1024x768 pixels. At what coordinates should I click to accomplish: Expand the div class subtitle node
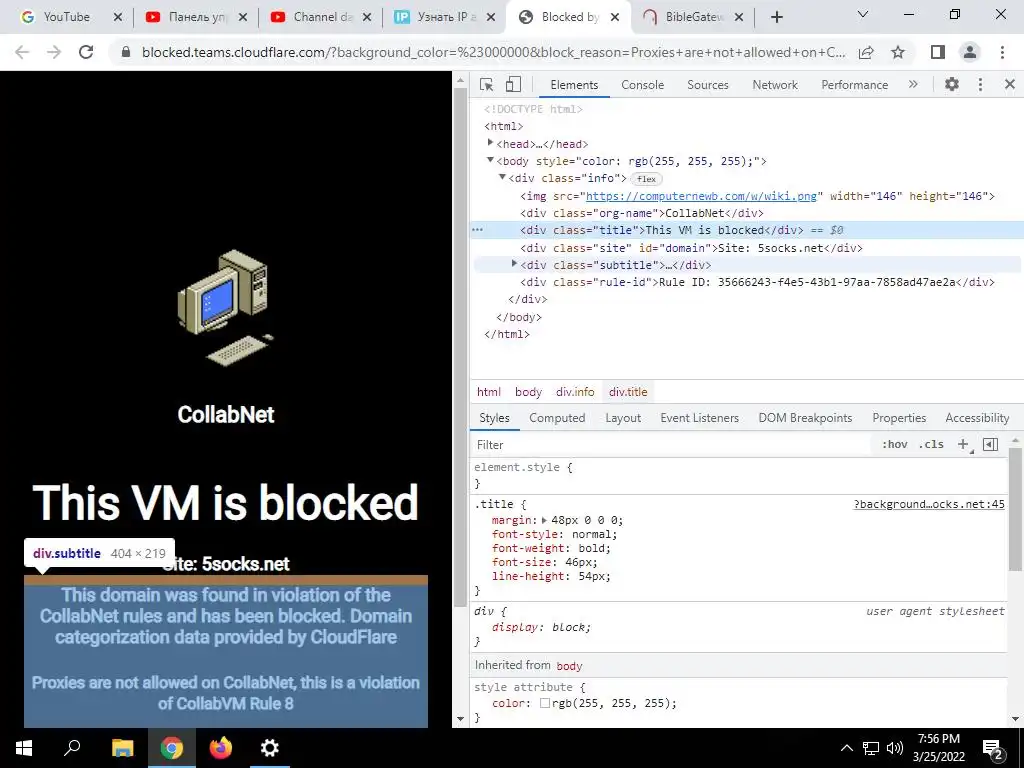[515, 264]
